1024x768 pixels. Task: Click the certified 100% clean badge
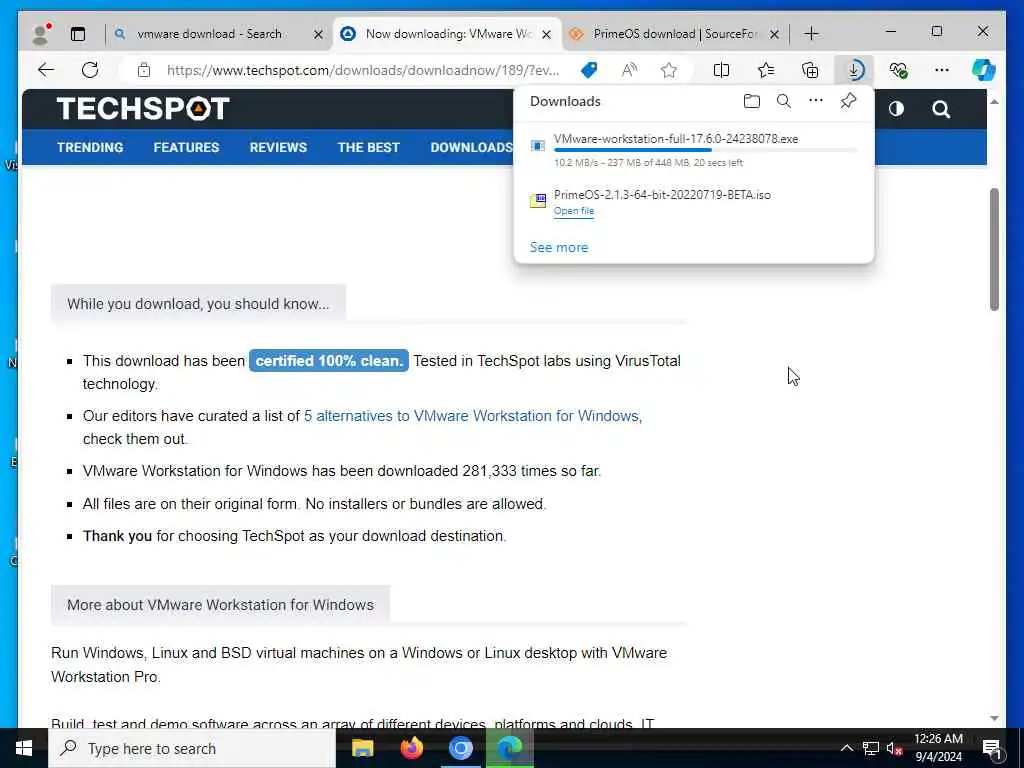pyautogui.click(x=328, y=360)
